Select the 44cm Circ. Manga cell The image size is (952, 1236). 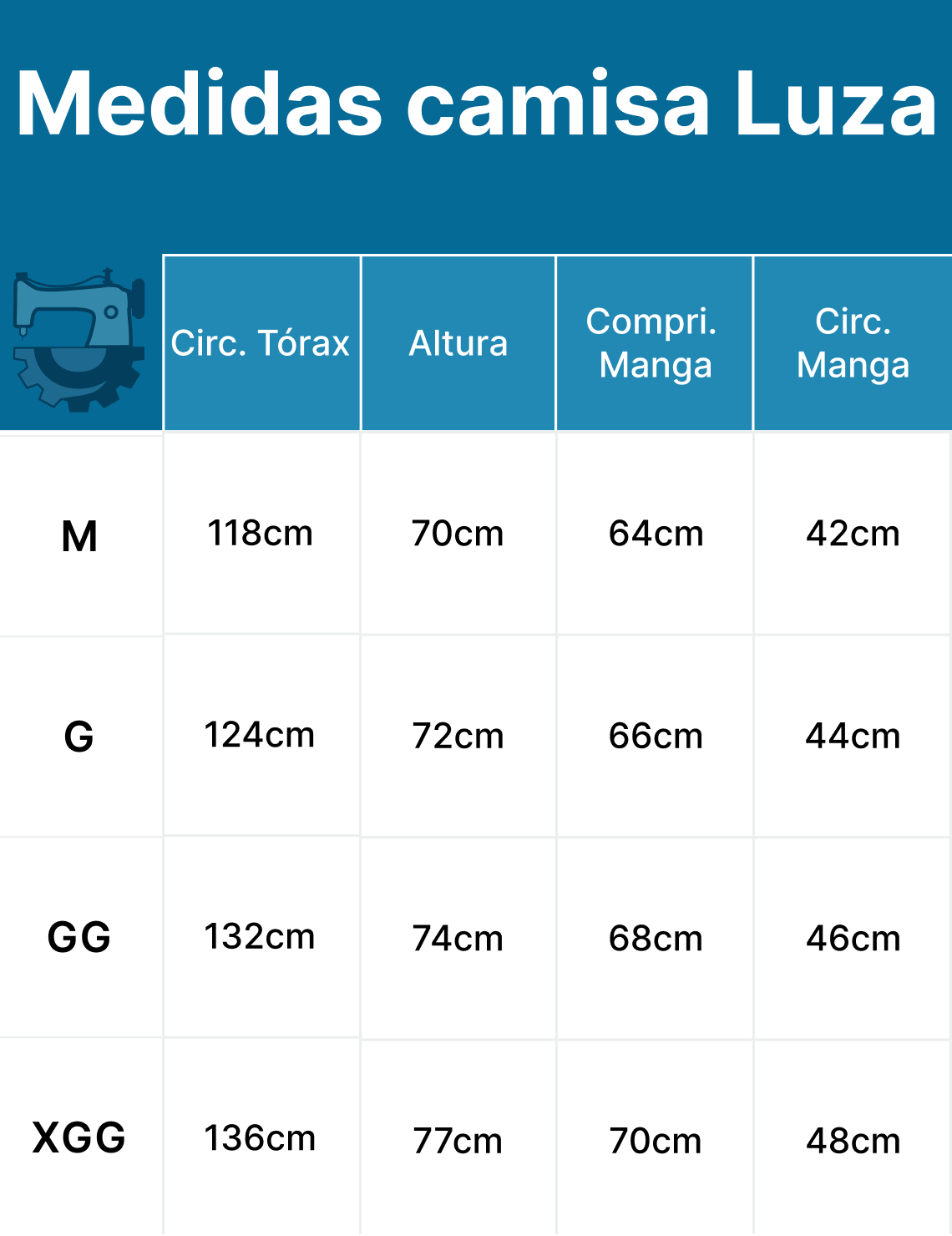click(x=853, y=737)
